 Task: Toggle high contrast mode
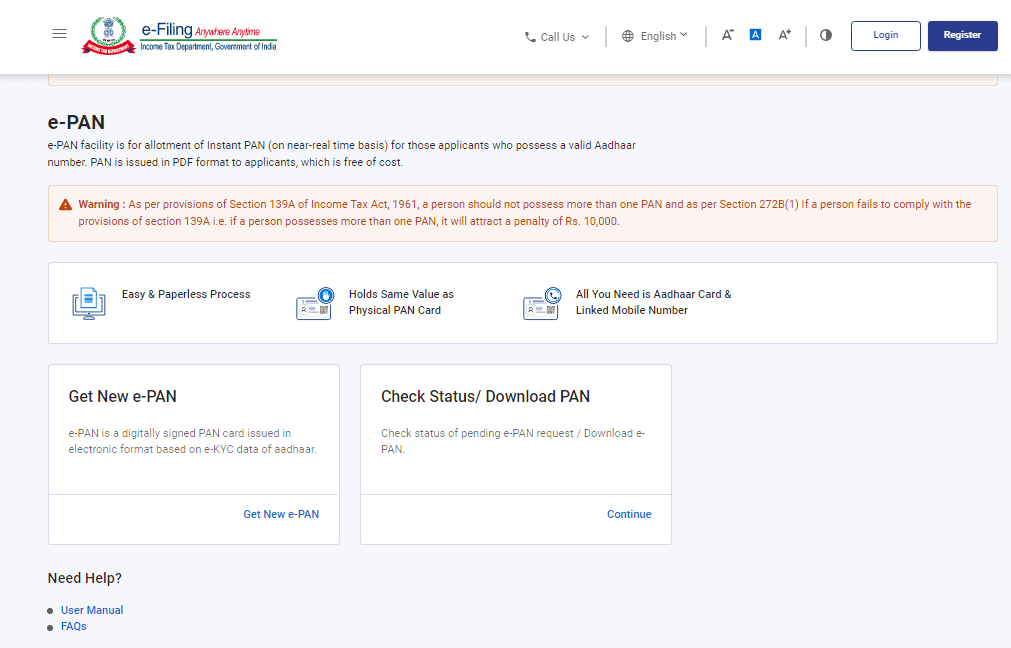point(826,35)
